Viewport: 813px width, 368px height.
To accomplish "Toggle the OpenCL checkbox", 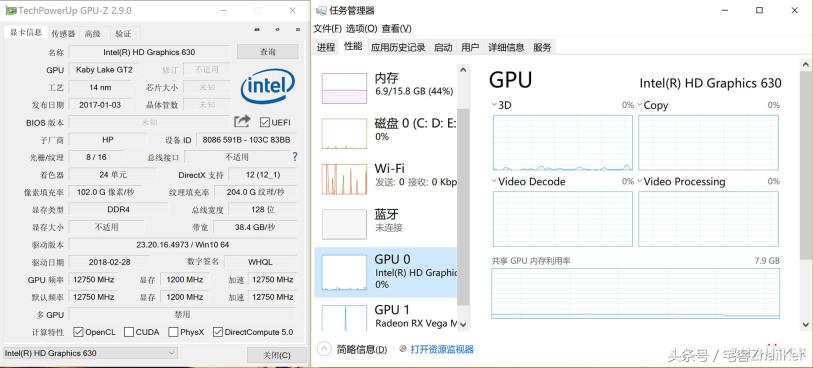I will (78, 332).
